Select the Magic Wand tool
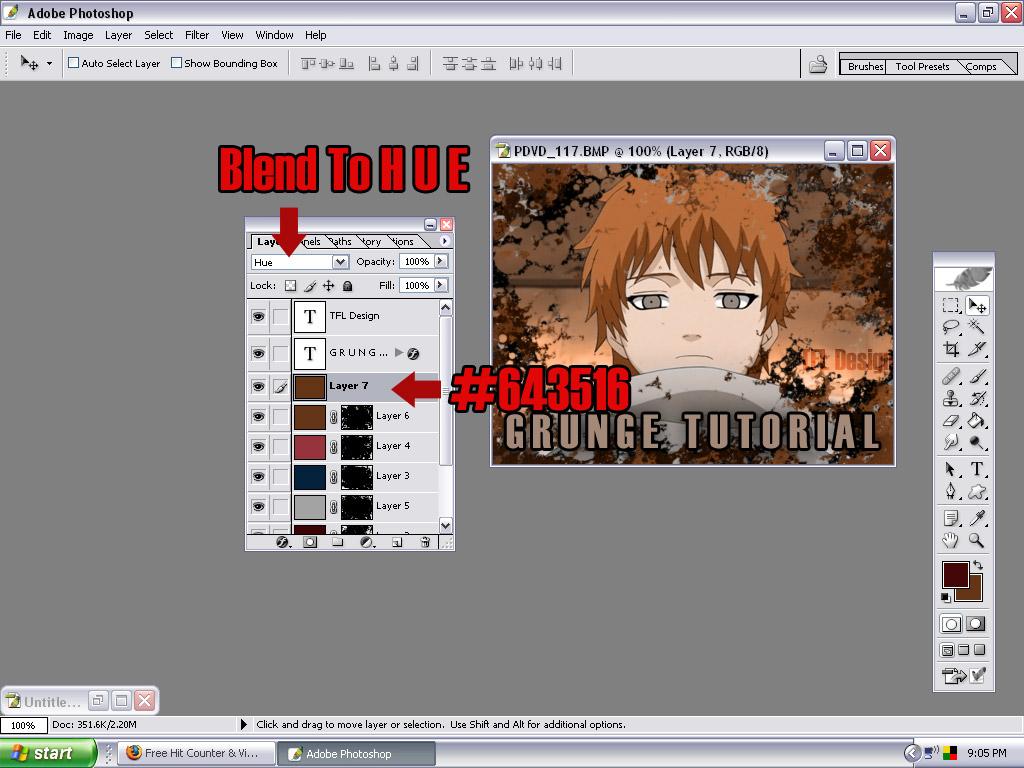Image resolution: width=1024 pixels, height=768 pixels. coord(977,327)
